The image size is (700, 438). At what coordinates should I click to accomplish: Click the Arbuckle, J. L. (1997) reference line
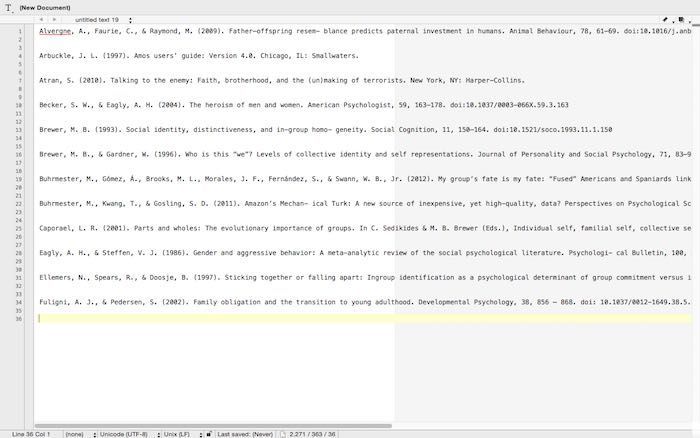click(x=199, y=56)
